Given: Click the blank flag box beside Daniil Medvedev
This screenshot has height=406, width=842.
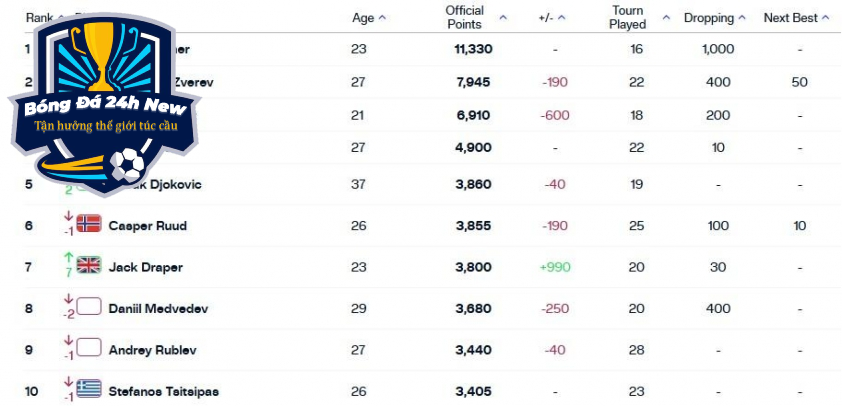Looking at the screenshot, I should [x=89, y=307].
